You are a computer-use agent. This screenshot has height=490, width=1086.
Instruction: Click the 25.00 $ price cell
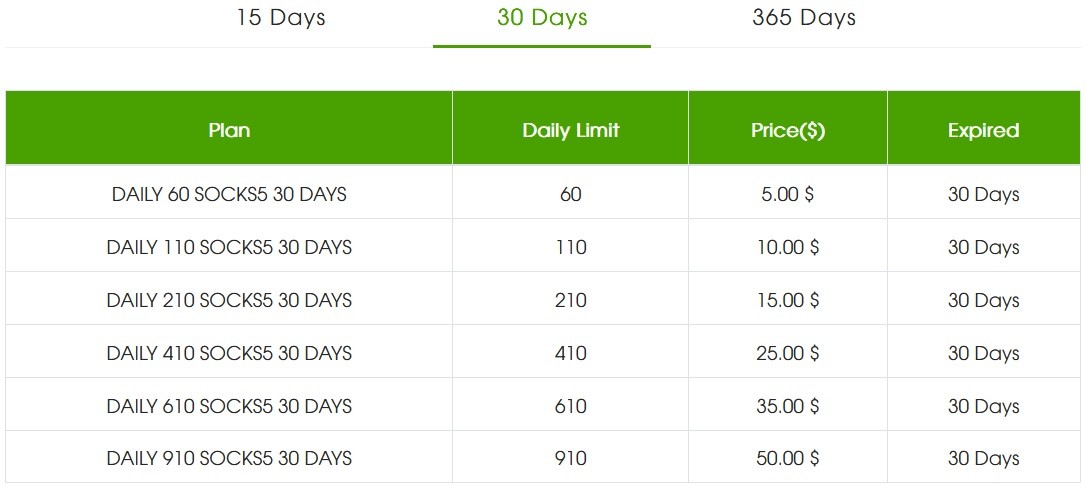pos(788,353)
